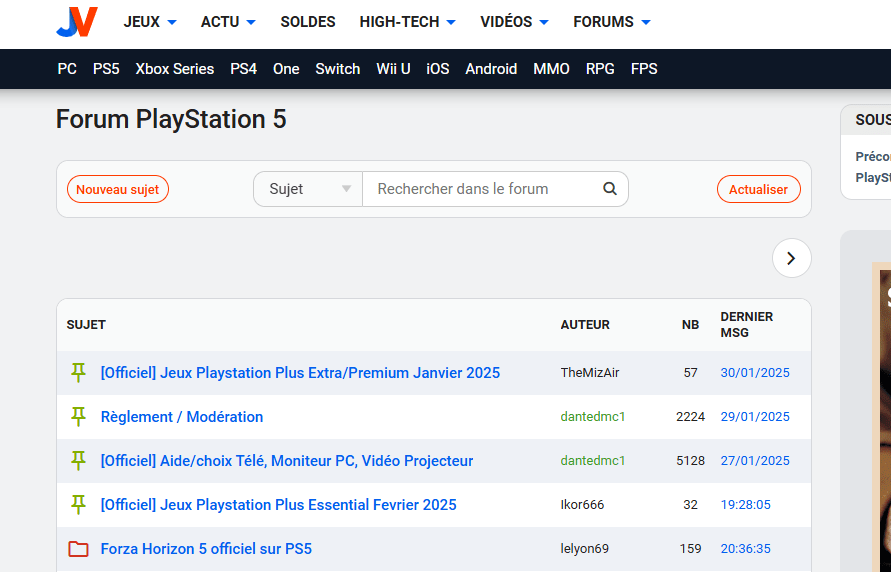The width and height of the screenshot is (891, 572).
Task: Open last message dated 30/01/2025
Action: point(755,373)
